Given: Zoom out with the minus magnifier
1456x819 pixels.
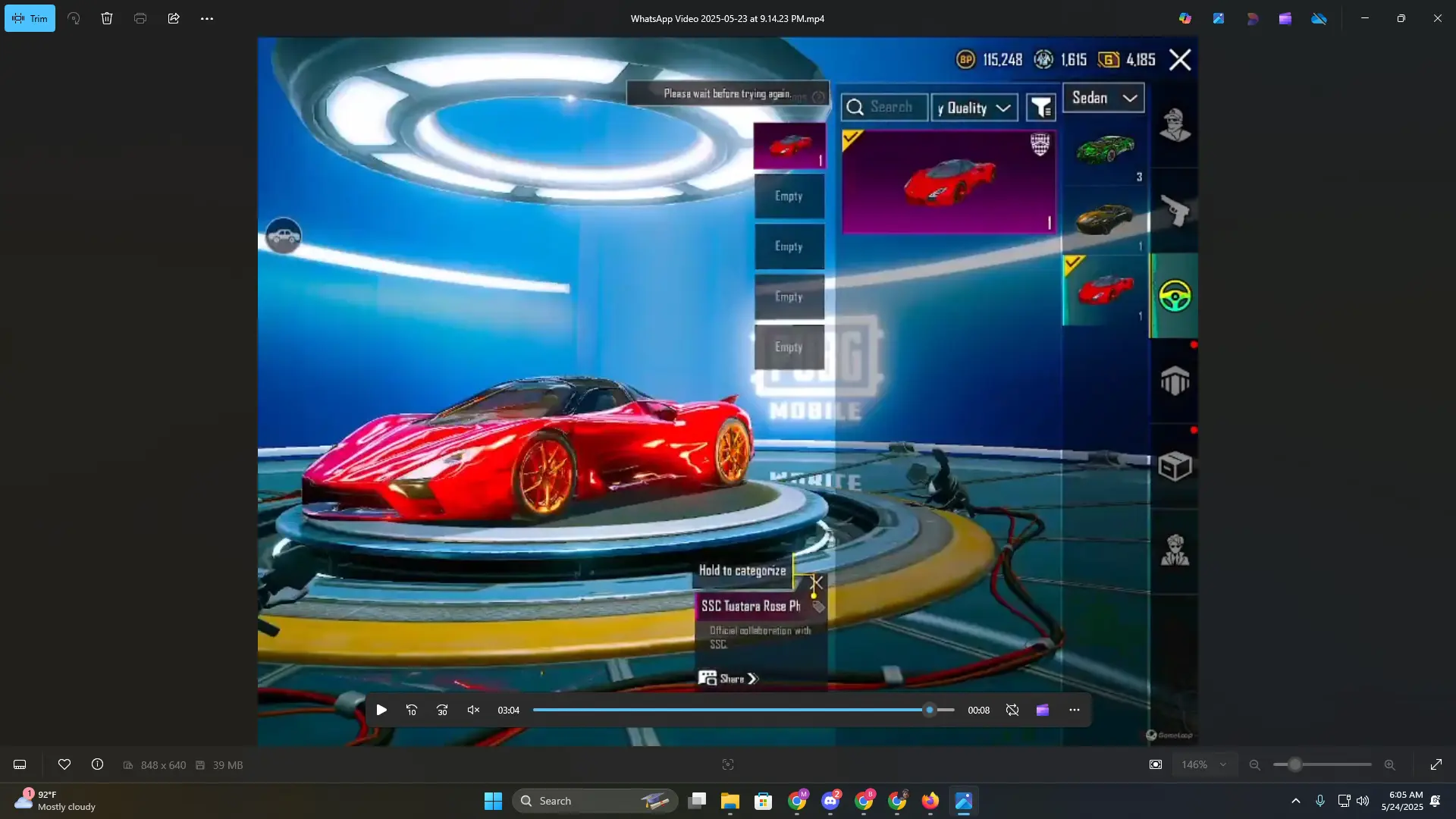Looking at the screenshot, I should tap(1255, 765).
